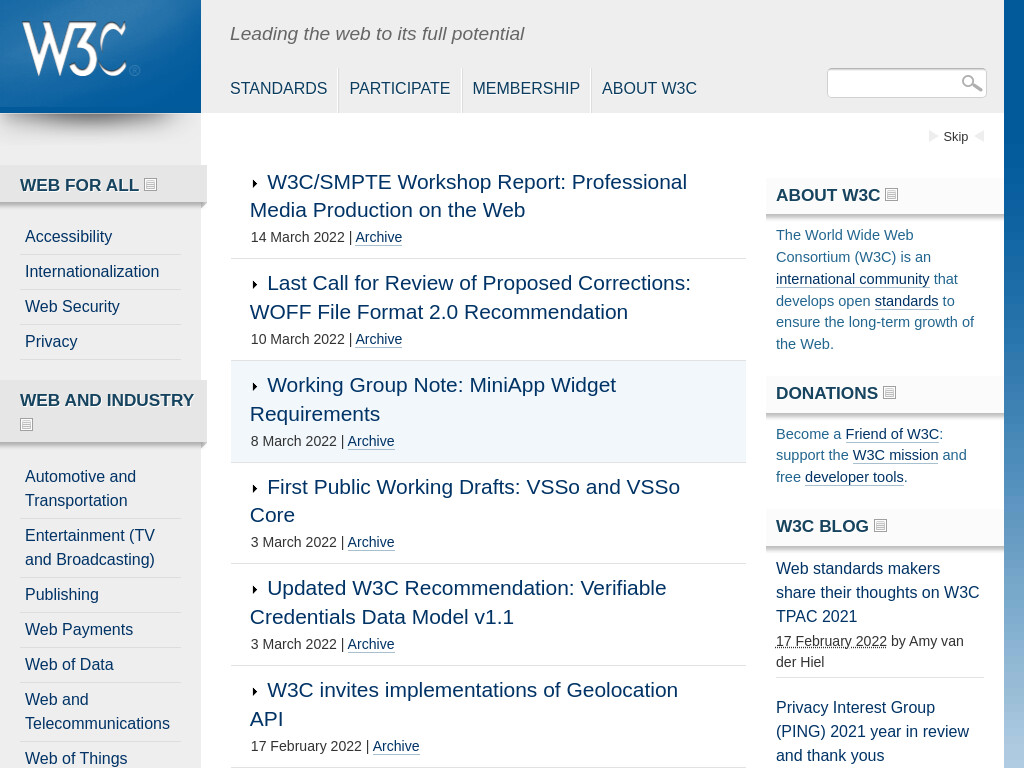This screenshot has height=768, width=1024.
Task: Click the right arrow next to Skip
Action: (933, 136)
